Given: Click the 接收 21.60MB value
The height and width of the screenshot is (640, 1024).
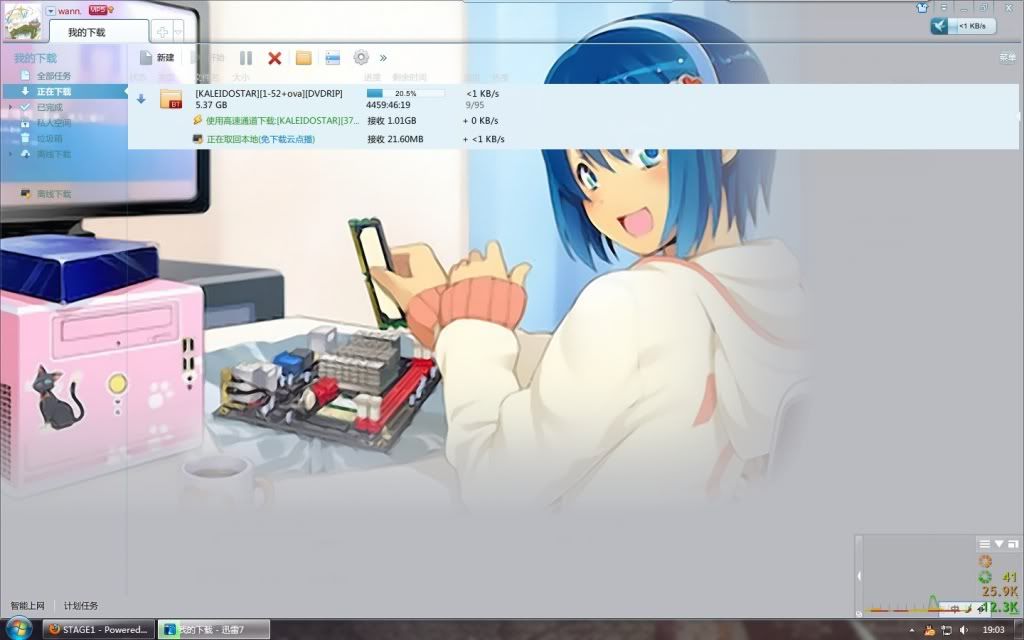Looking at the screenshot, I should (395, 139).
